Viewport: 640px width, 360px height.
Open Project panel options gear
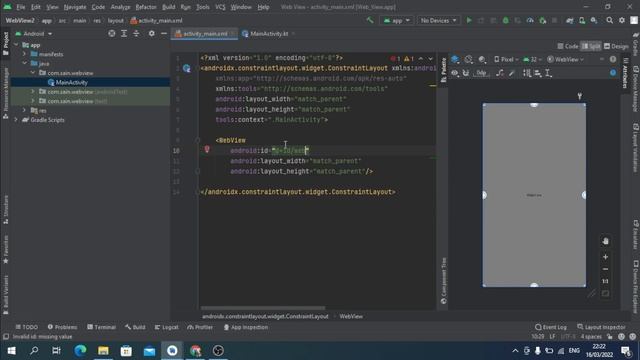click(151, 33)
